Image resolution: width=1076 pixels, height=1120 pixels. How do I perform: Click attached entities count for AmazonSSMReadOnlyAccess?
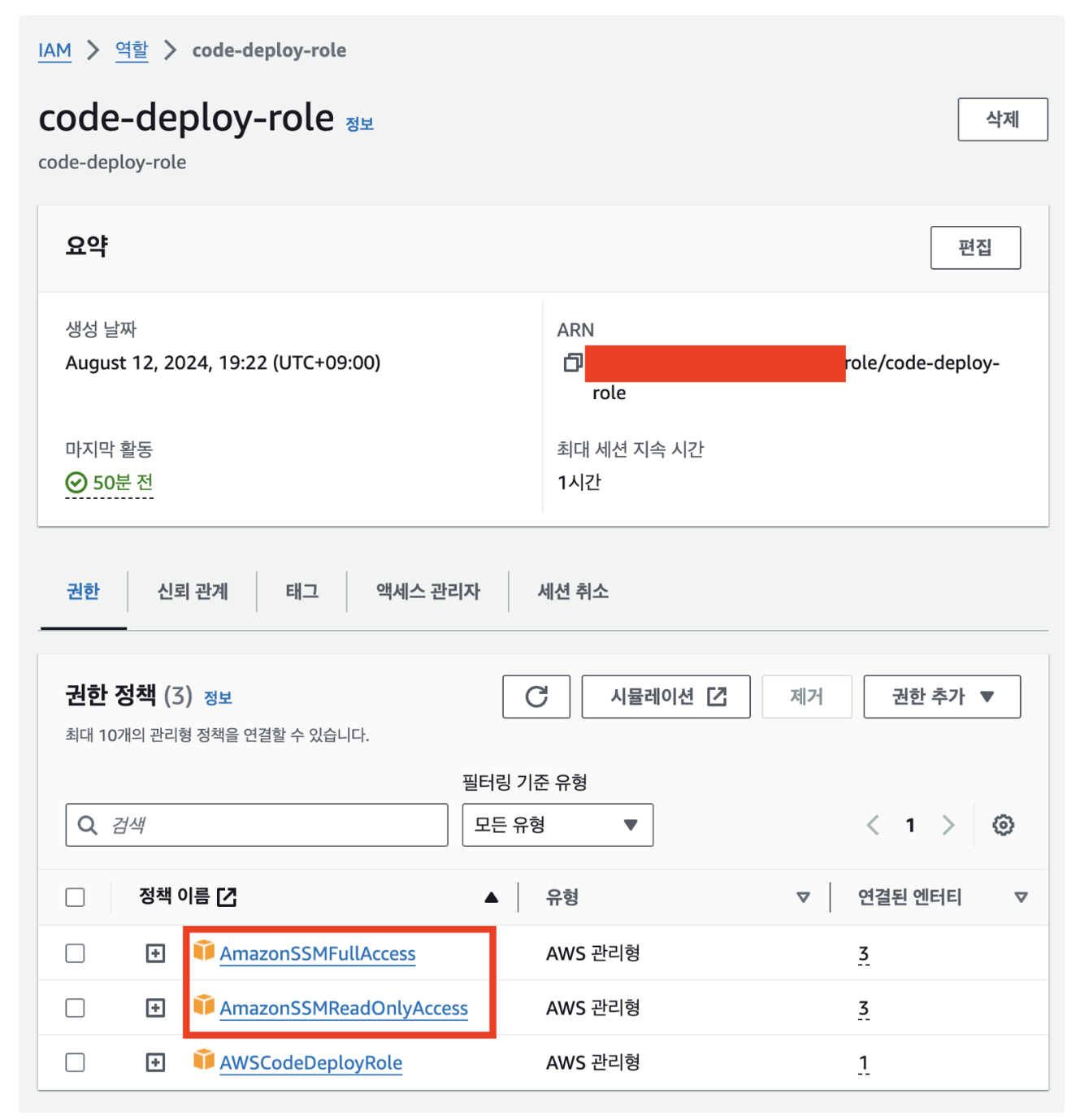coord(864,1009)
